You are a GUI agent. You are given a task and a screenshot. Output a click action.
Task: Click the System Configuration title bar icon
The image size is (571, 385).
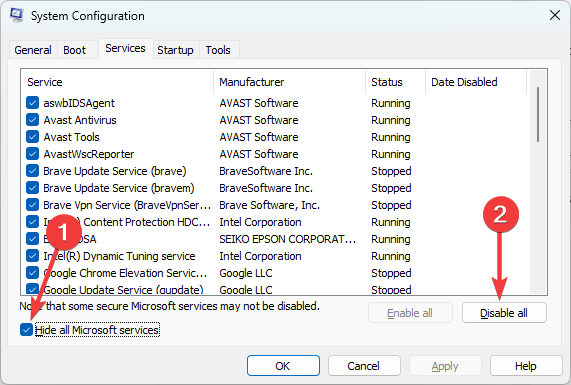click(x=17, y=15)
